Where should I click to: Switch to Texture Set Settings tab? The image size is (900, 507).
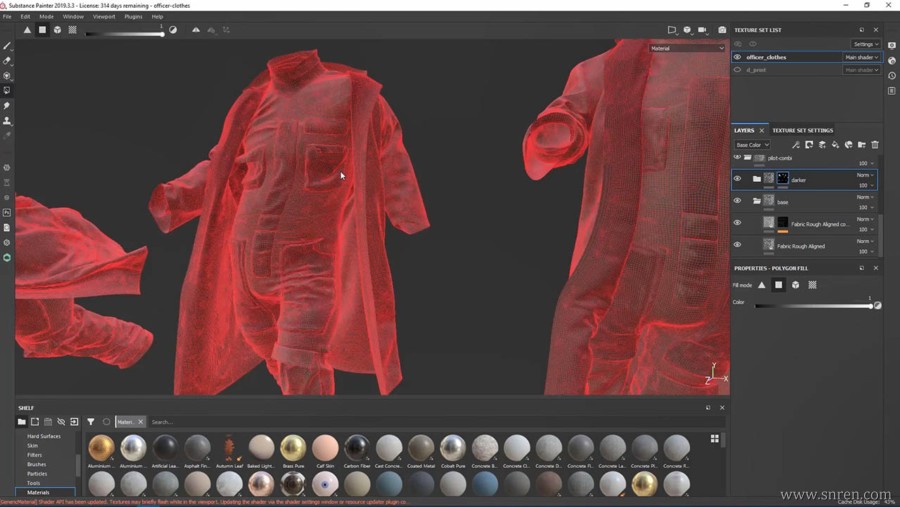tap(802, 130)
